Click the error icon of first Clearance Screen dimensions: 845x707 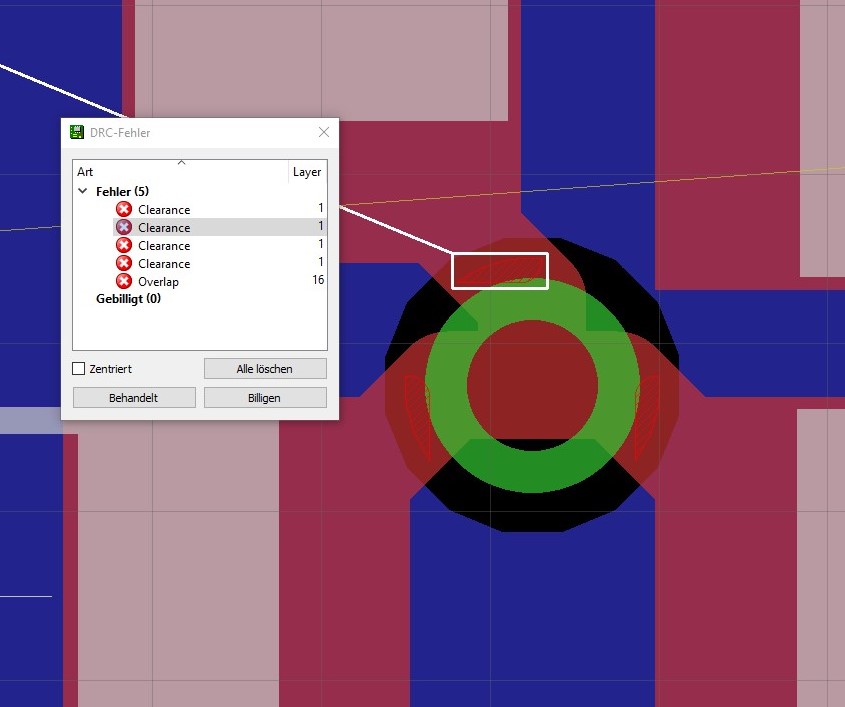click(x=124, y=209)
